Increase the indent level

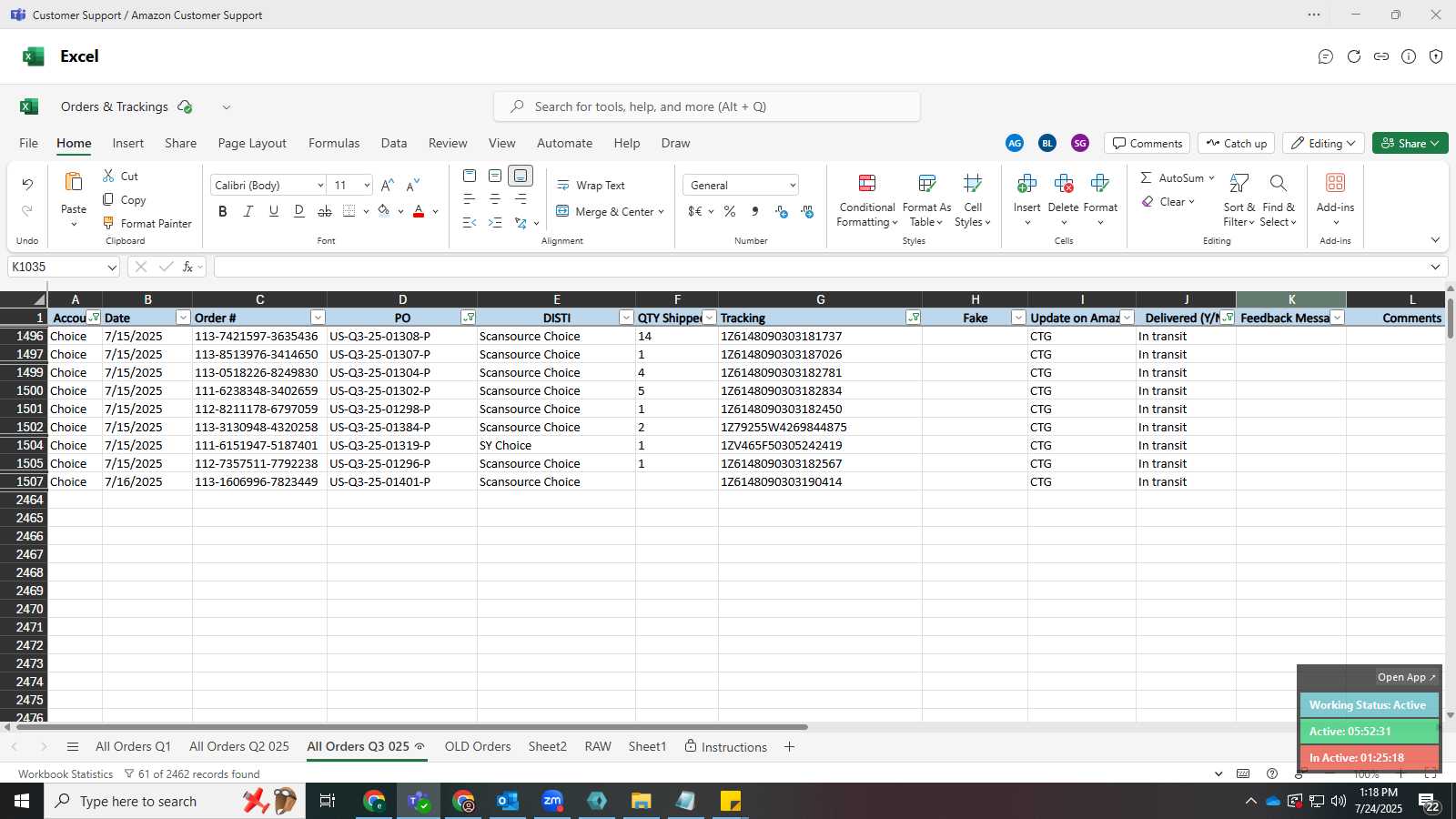[x=495, y=223]
